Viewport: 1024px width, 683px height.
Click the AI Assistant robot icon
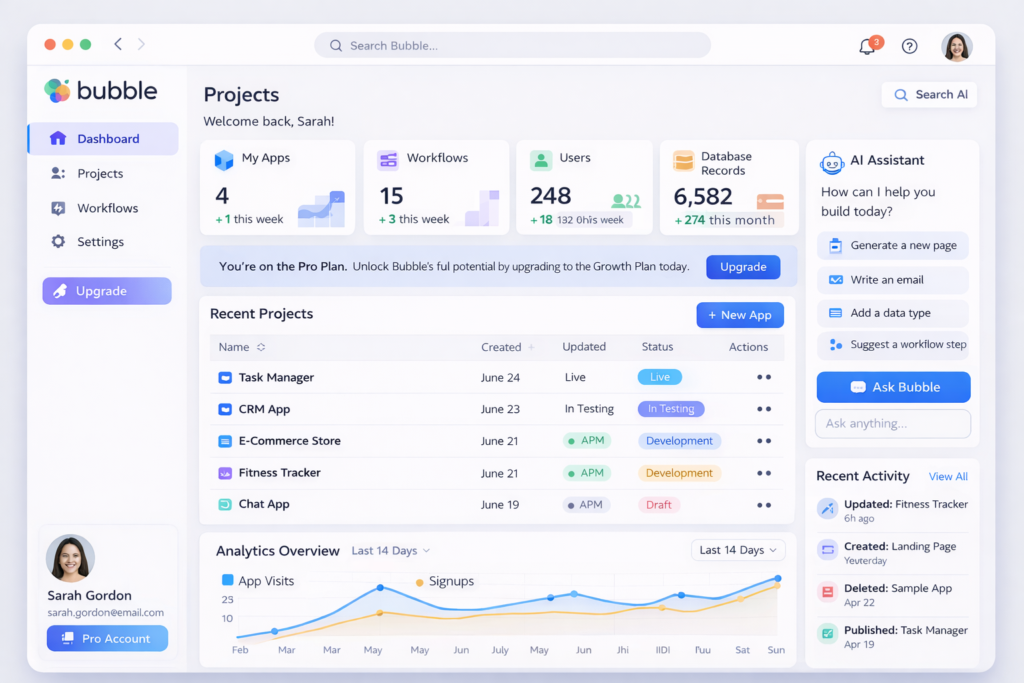pyautogui.click(x=831, y=162)
